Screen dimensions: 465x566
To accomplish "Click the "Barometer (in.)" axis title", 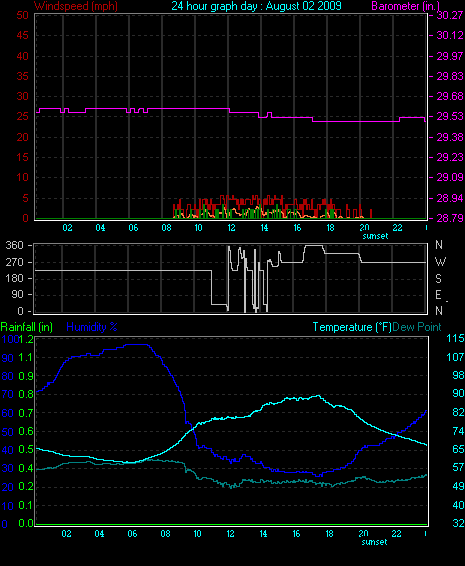I will click(x=406, y=6).
